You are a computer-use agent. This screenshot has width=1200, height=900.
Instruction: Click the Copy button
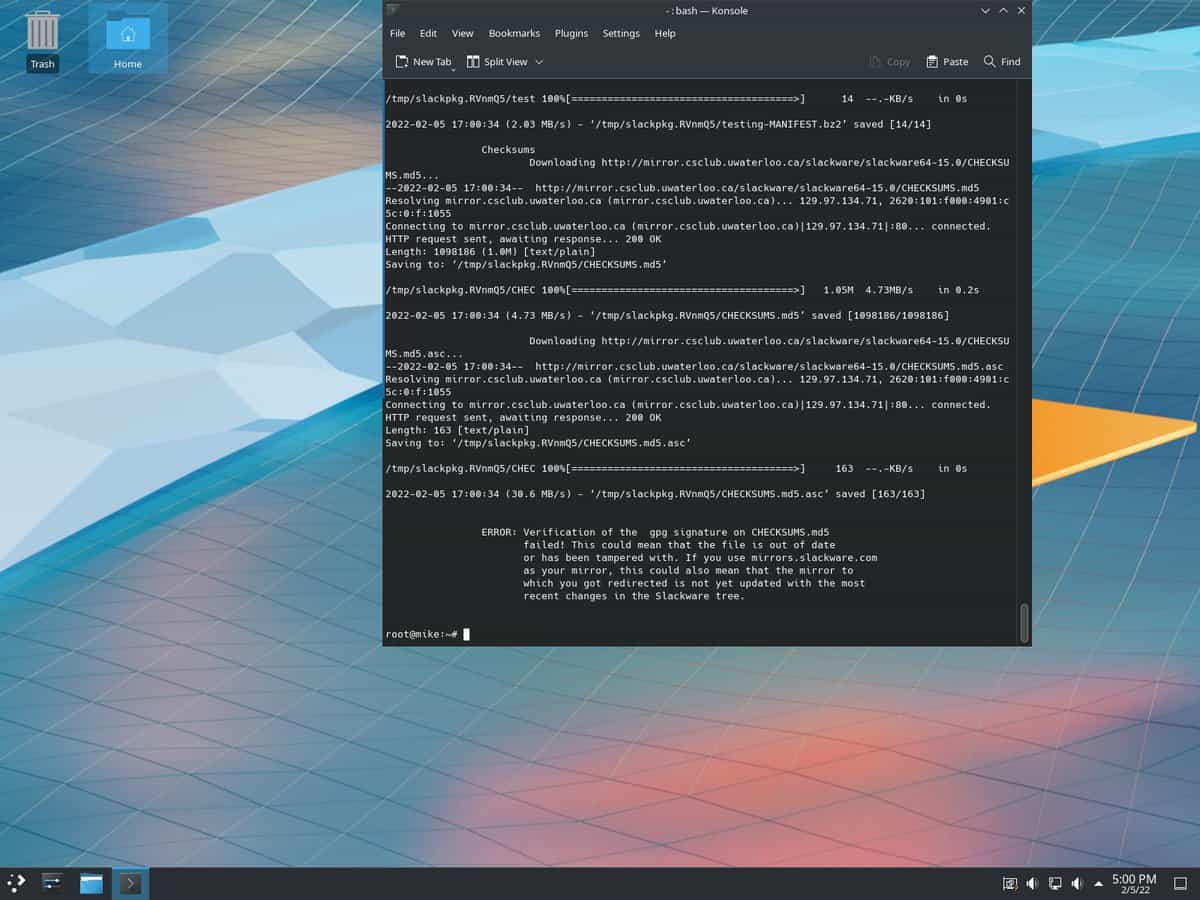(889, 61)
